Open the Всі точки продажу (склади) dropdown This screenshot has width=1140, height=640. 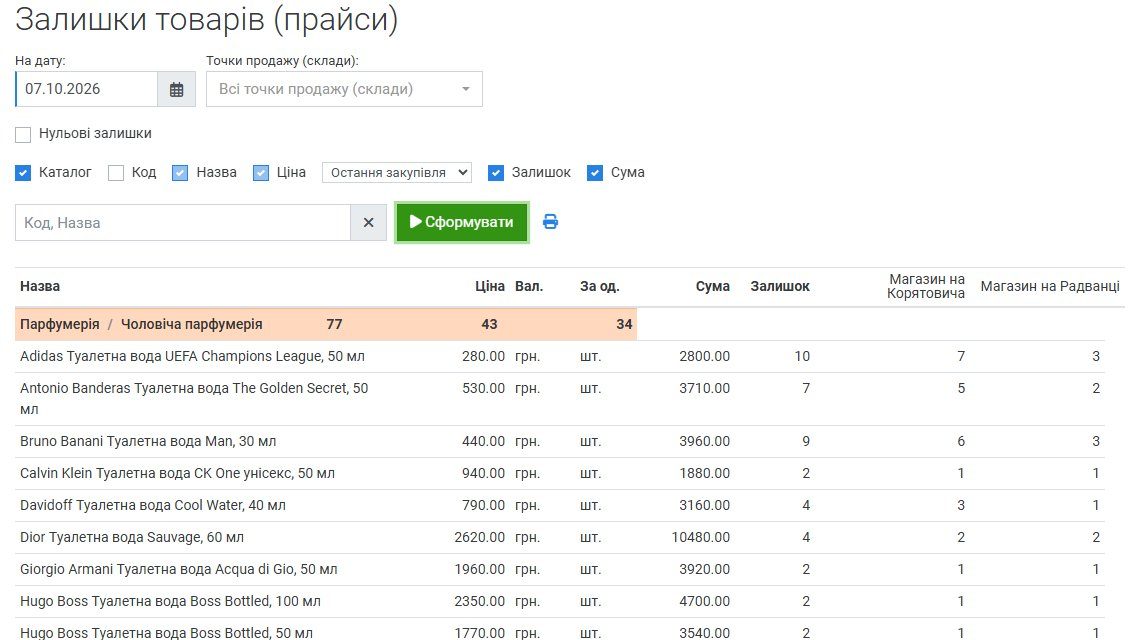[344, 89]
